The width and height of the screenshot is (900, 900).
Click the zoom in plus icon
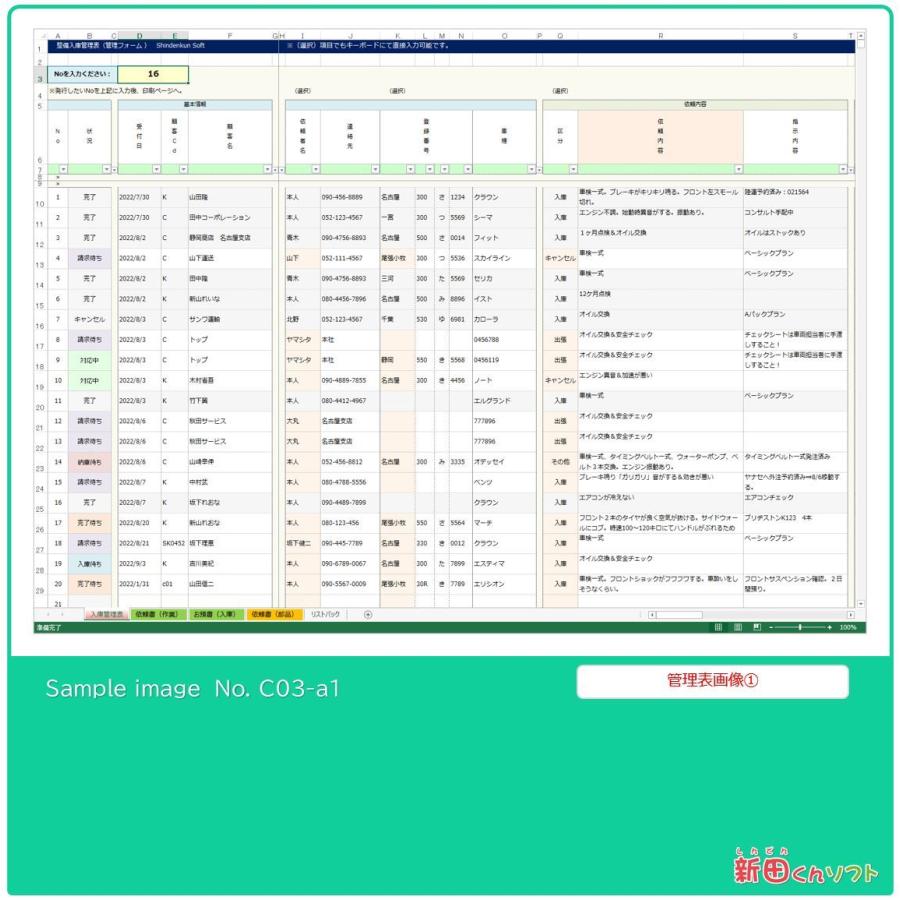pyautogui.click(x=830, y=625)
